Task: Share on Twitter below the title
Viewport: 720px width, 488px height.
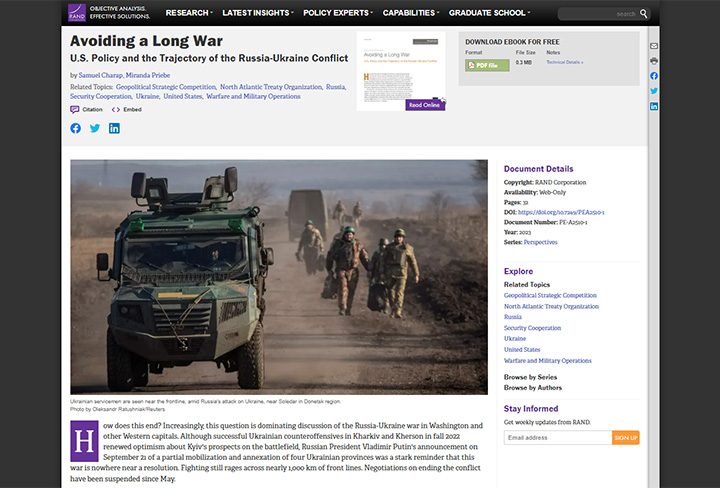Action: tap(95, 128)
